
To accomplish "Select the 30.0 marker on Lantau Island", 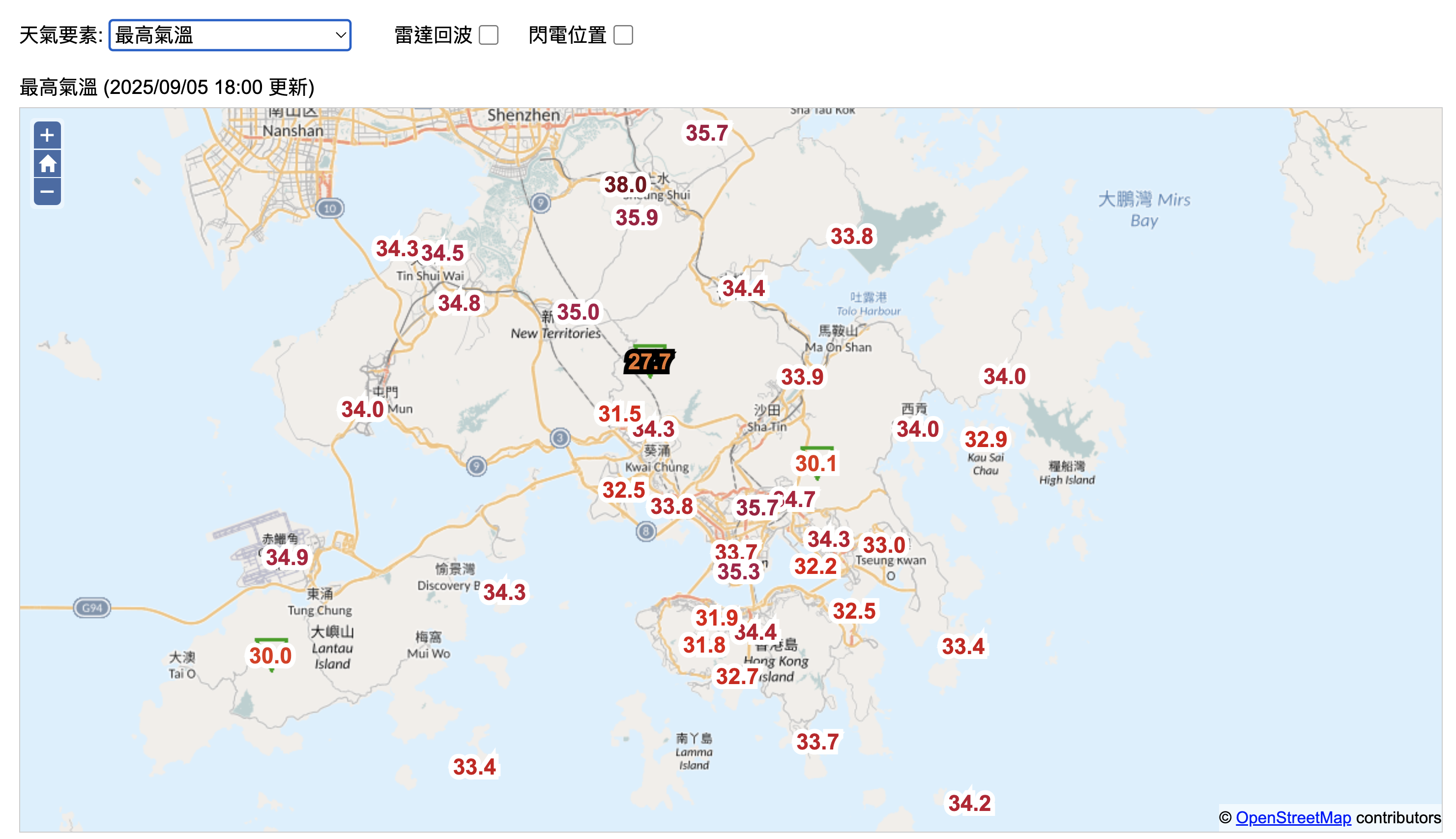I will pos(271,656).
